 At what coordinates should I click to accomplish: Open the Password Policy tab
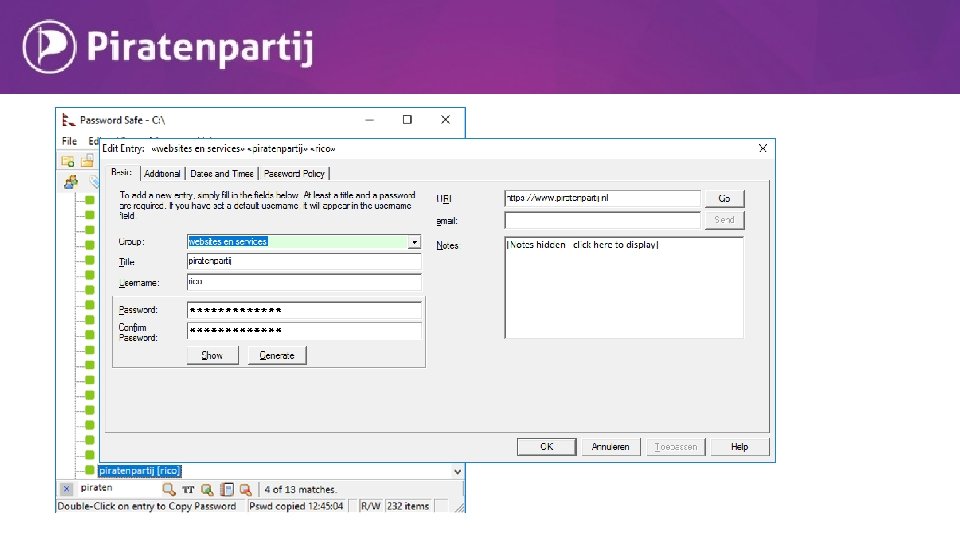294,174
